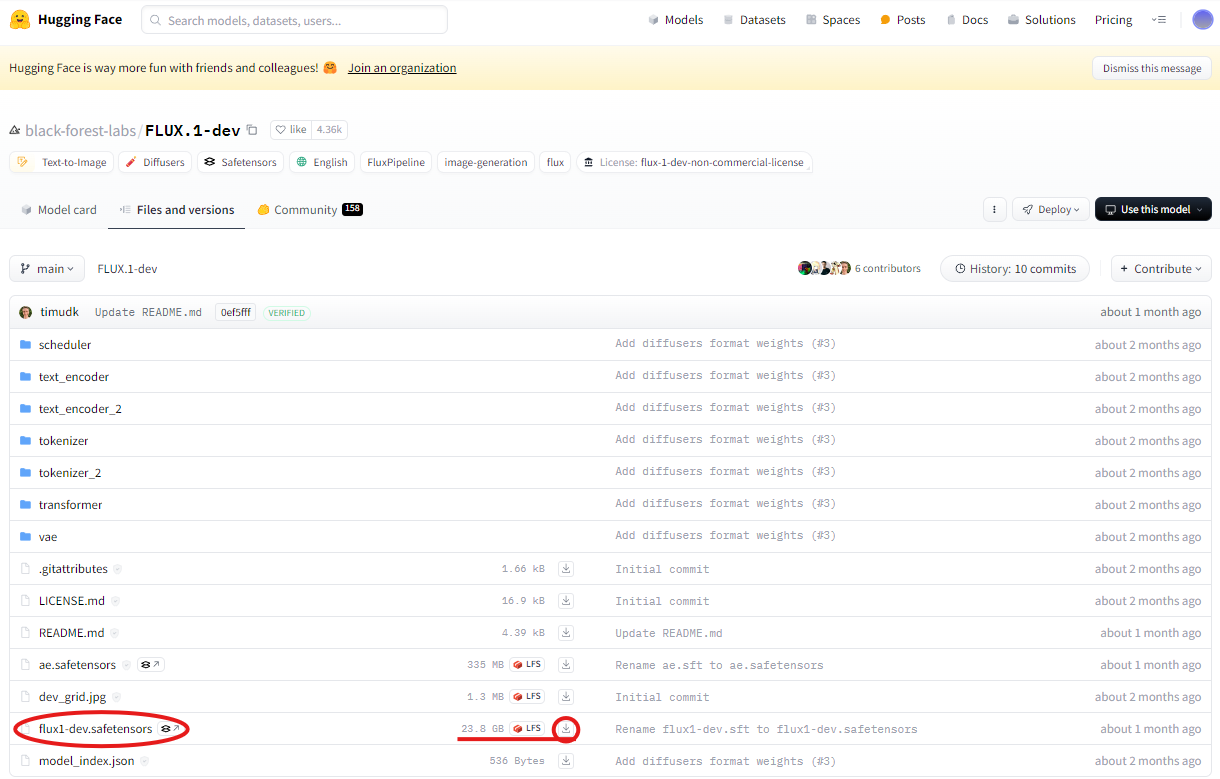Image resolution: width=1220 pixels, height=779 pixels.
Task: Like the FLUX.1-dev model
Action: pyautogui.click(x=291, y=130)
